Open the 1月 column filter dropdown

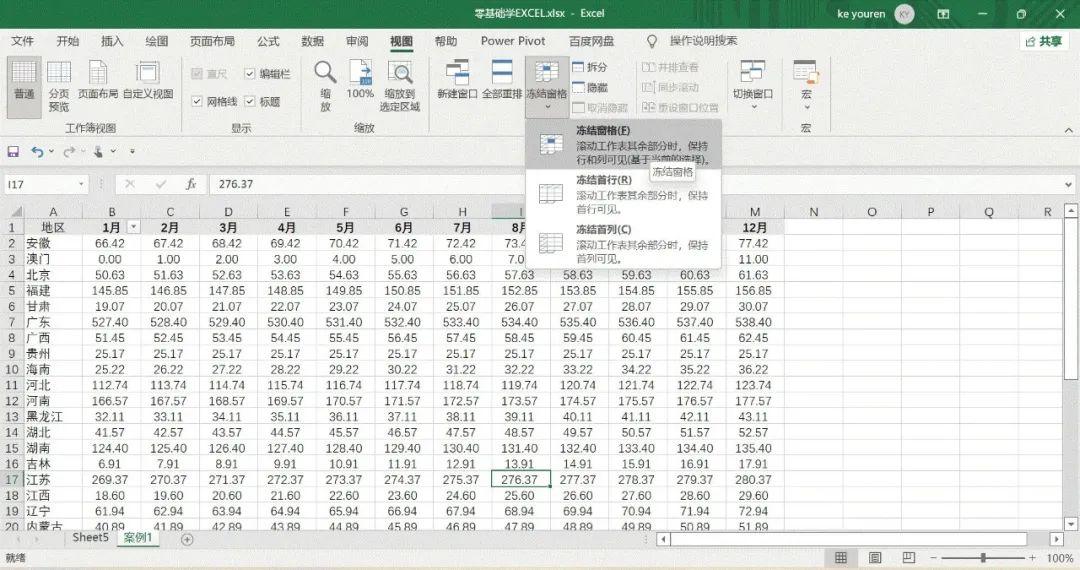(134, 227)
